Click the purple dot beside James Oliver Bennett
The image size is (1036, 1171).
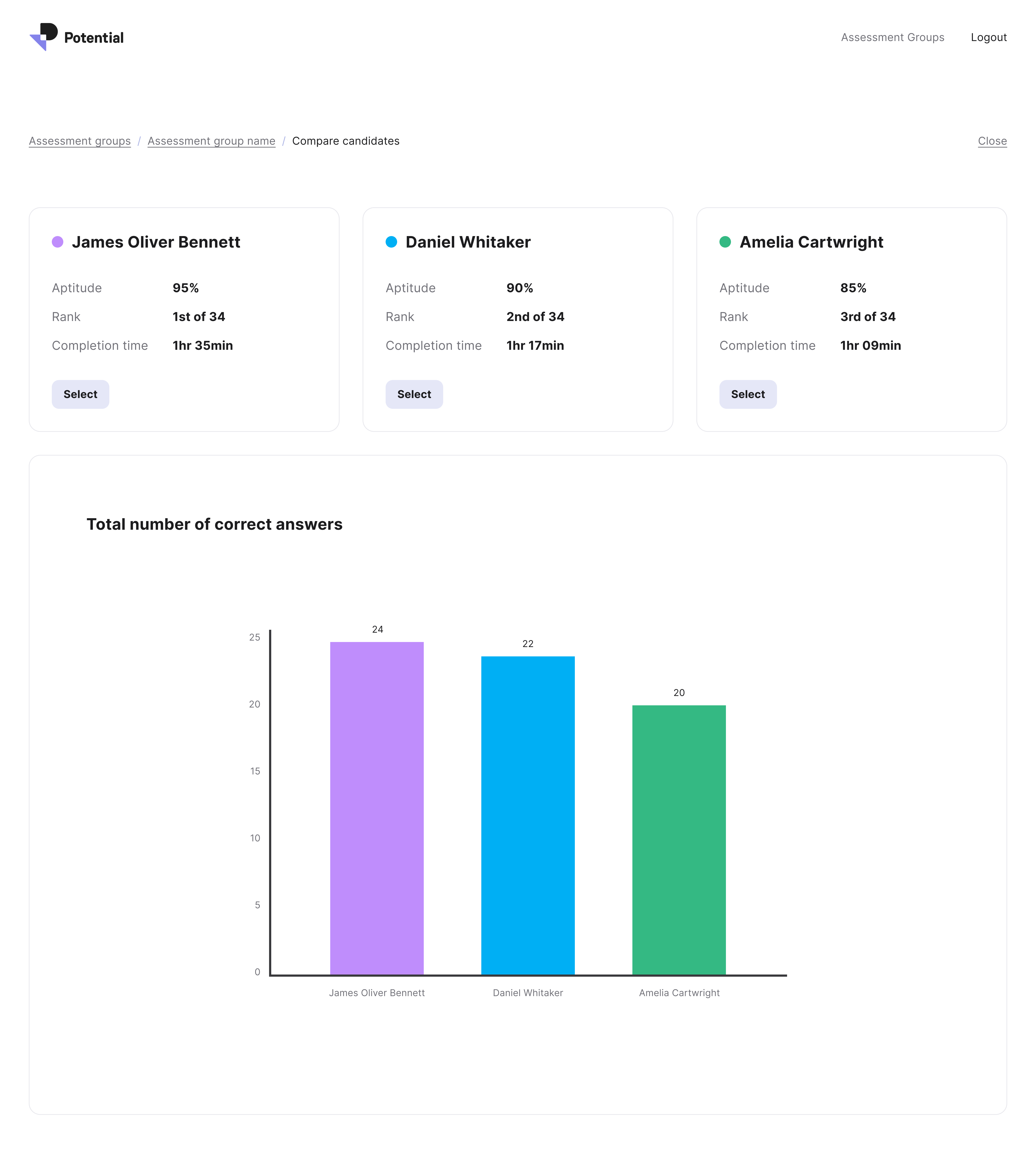coord(57,242)
